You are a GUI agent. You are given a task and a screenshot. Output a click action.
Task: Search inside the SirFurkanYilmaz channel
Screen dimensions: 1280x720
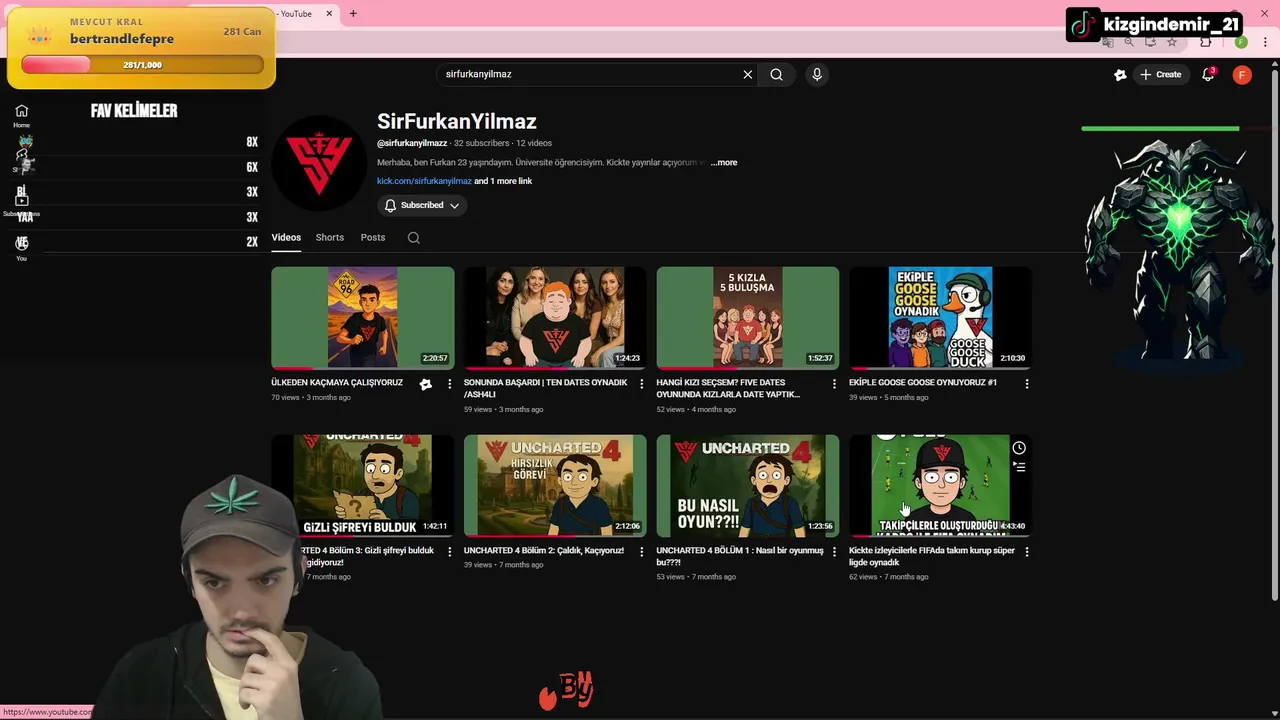[413, 238]
